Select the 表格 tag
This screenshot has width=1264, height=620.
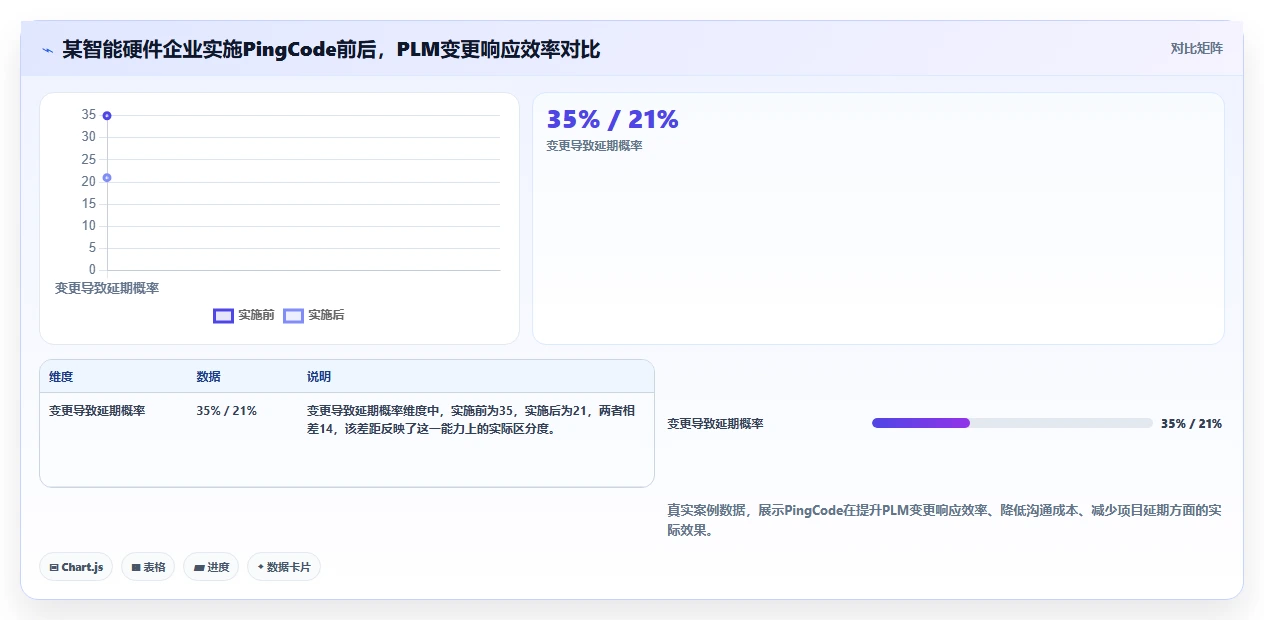[x=148, y=567]
